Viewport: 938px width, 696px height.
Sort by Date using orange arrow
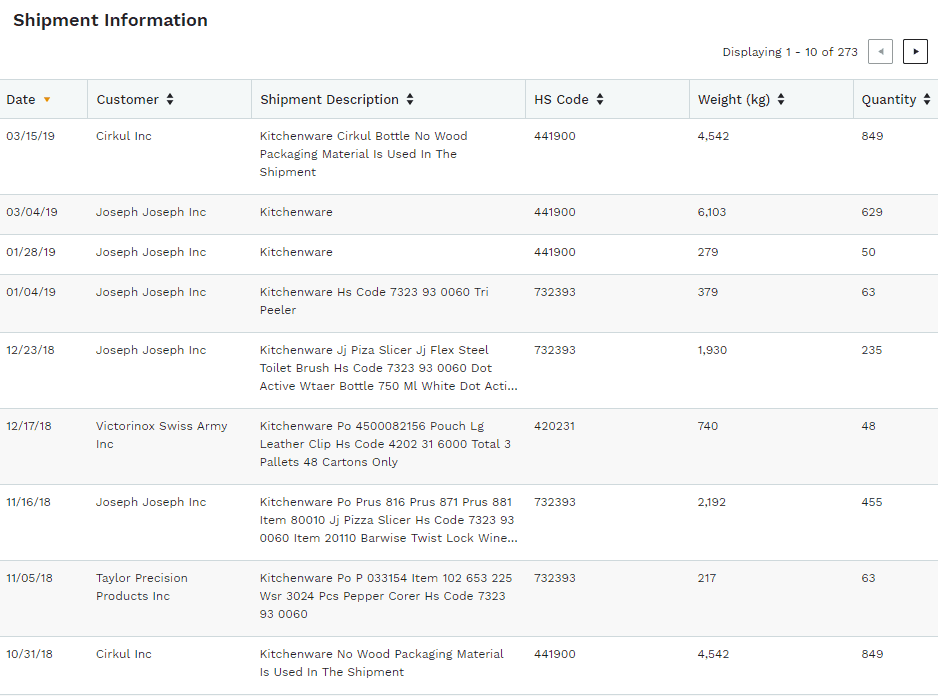pos(47,100)
